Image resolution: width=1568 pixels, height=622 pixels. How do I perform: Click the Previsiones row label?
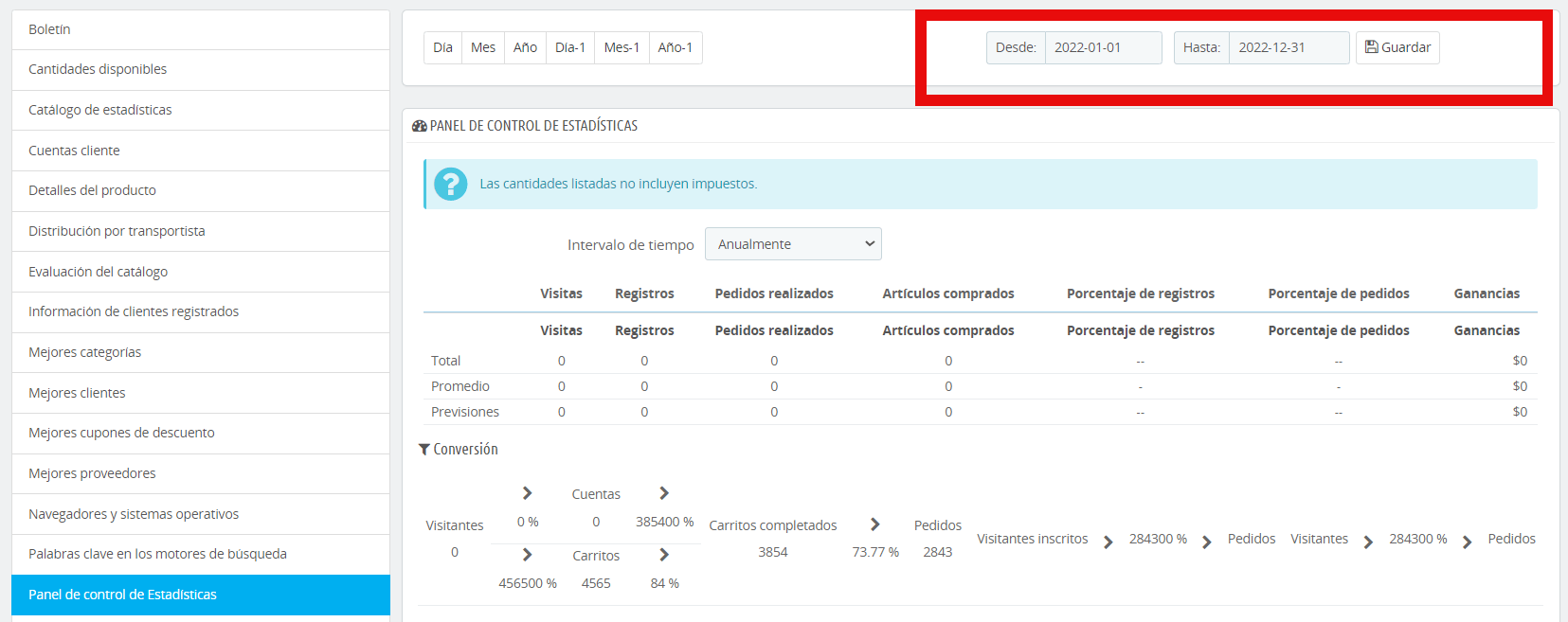pos(465,412)
